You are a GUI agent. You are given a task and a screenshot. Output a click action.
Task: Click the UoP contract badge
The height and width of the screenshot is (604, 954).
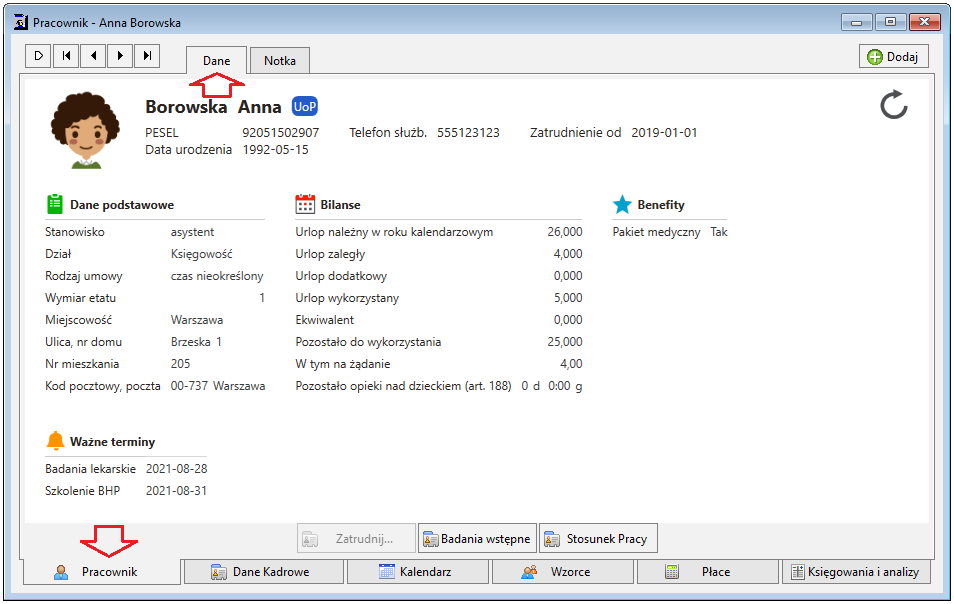[305, 106]
